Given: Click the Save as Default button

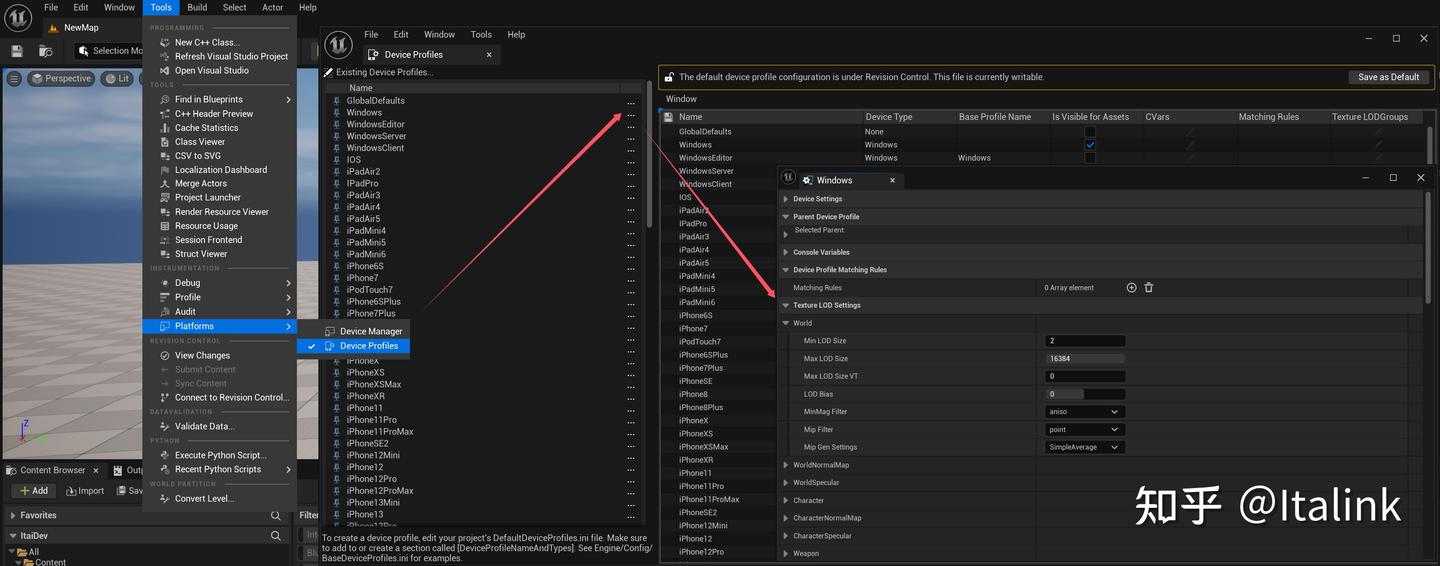Looking at the screenshot, I should pos(1388,77).
